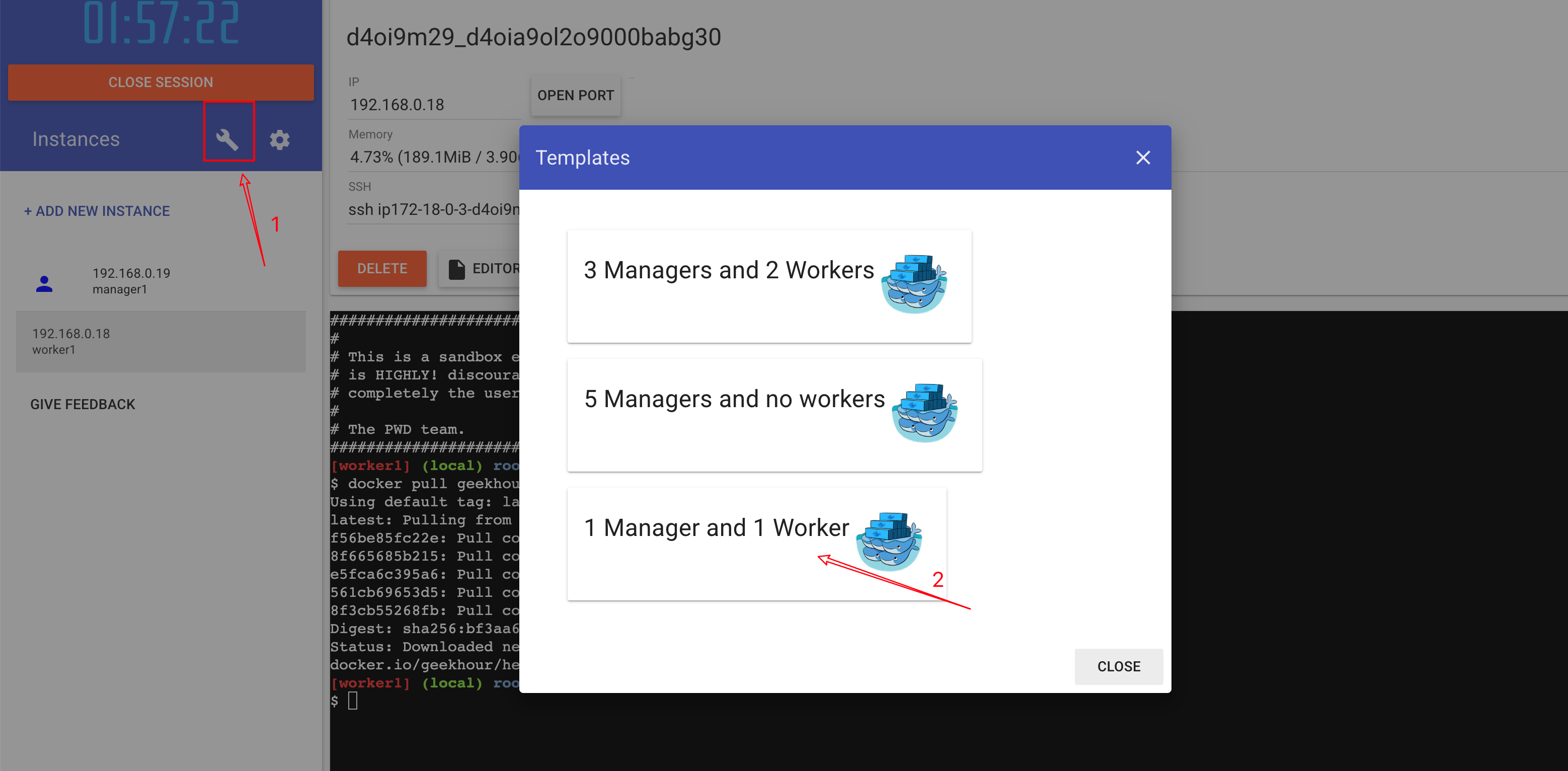
Task: Click the wrench templates icon
Action: [x=227, y=139]
